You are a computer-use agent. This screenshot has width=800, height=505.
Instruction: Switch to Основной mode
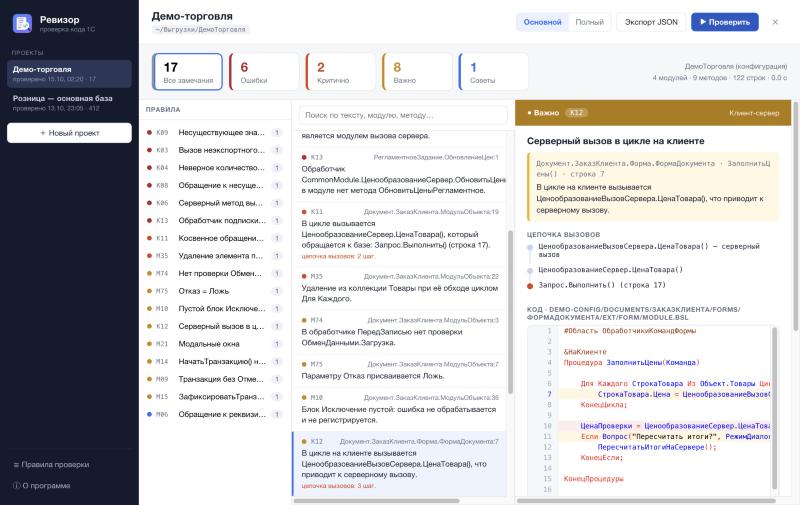point(542,22)
